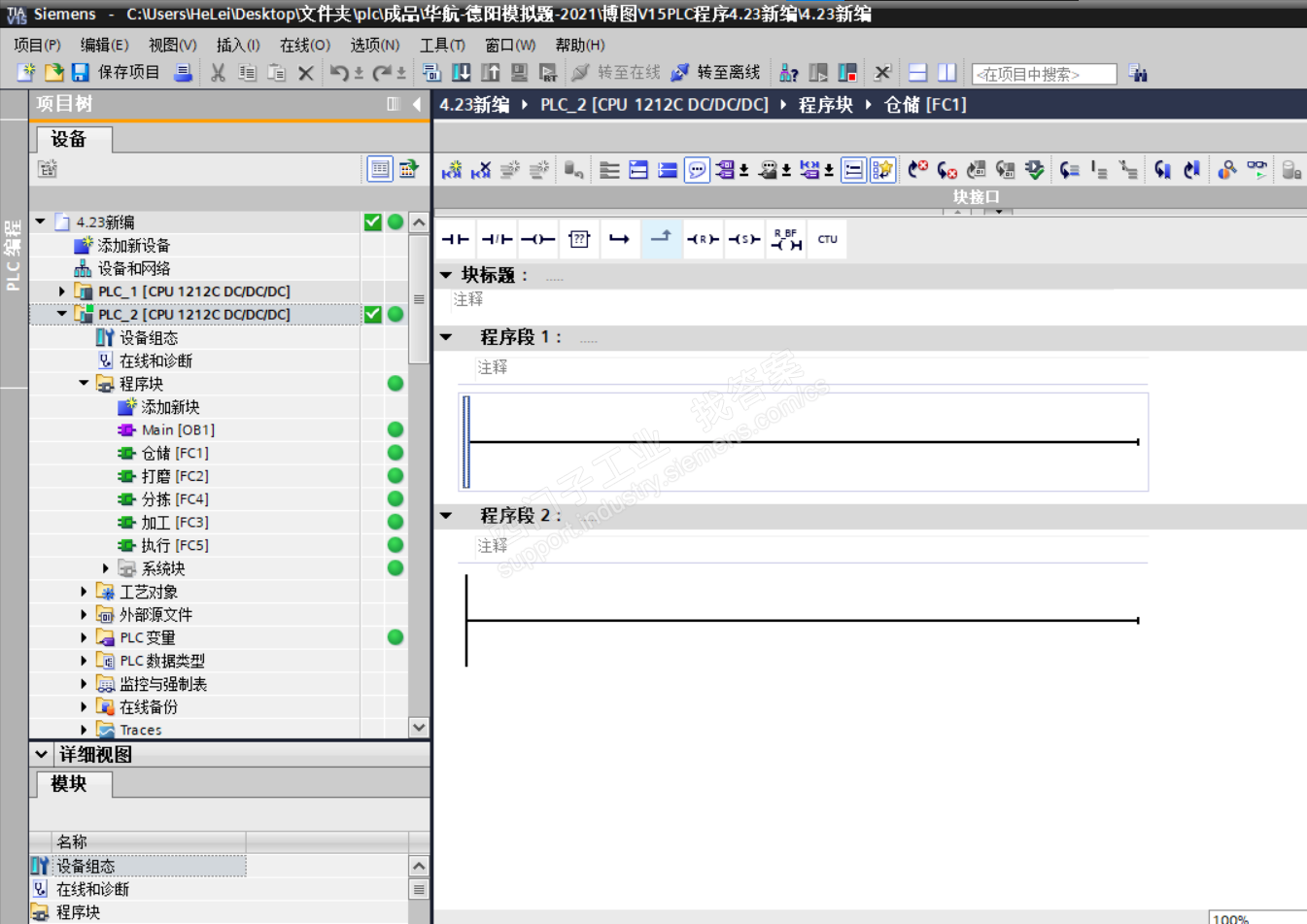Open the 在线(O) menu

pyautogui.click(x=305, y=45)
